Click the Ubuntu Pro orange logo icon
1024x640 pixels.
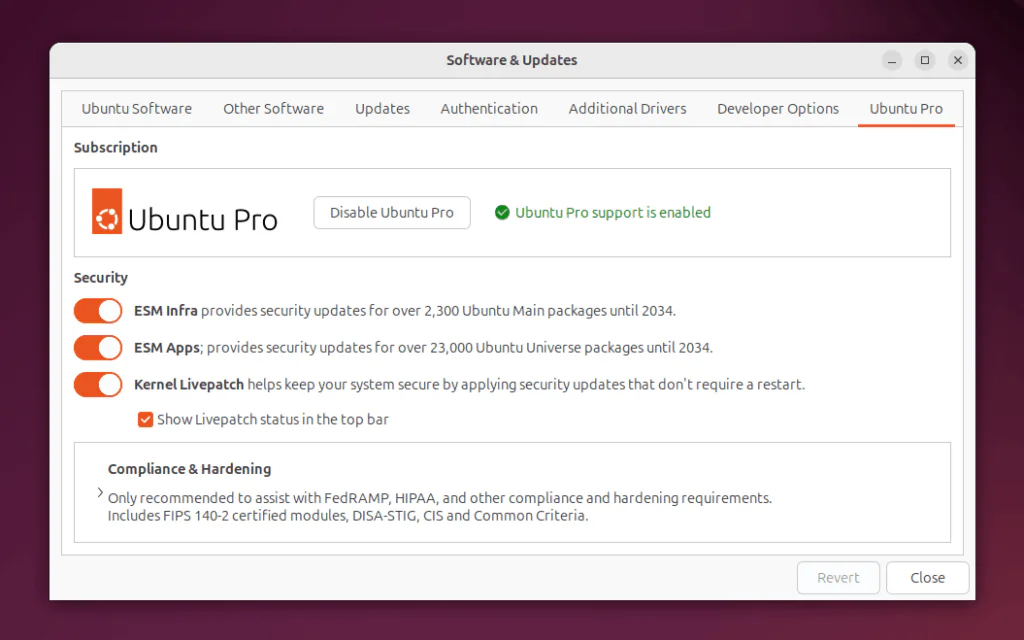pyautogui.click(x=105, y=212)
